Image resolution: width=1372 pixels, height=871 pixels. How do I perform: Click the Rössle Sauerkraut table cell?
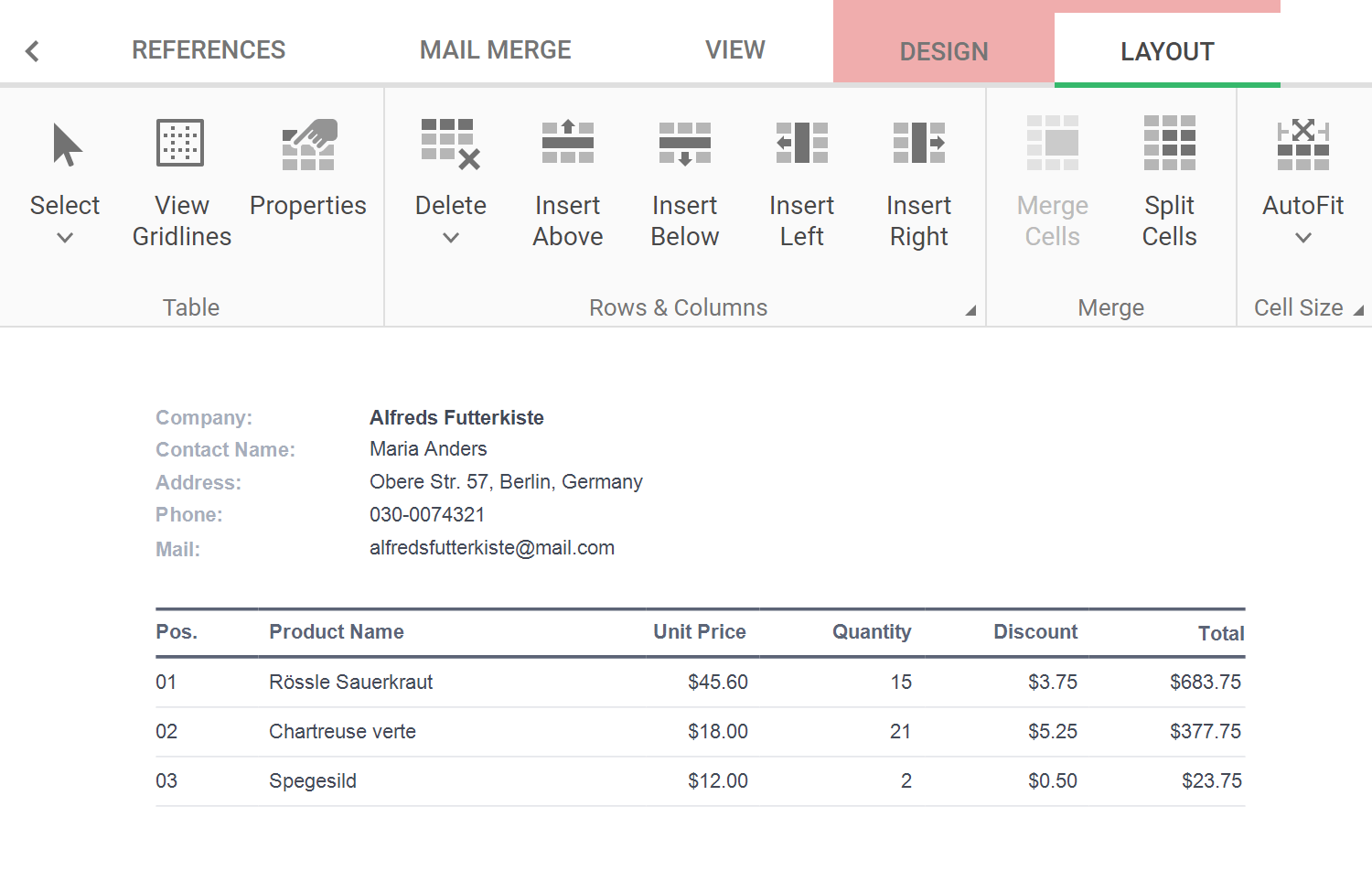(x=351, y=683)
